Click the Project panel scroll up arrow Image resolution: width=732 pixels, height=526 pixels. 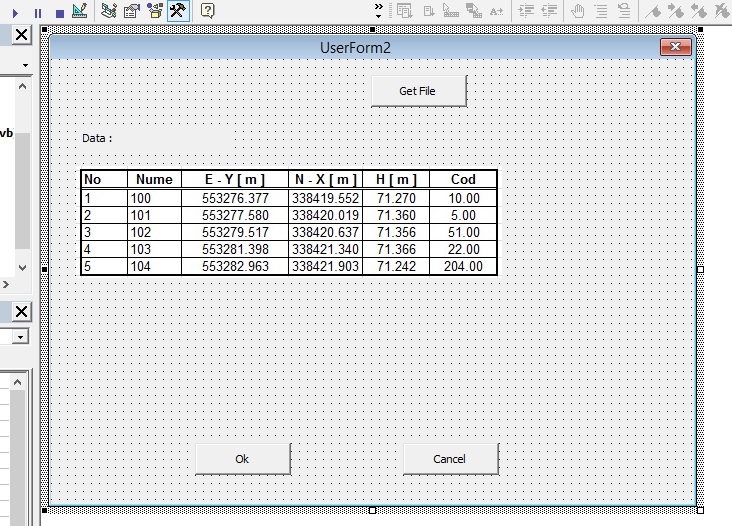(x=22, y=86)
